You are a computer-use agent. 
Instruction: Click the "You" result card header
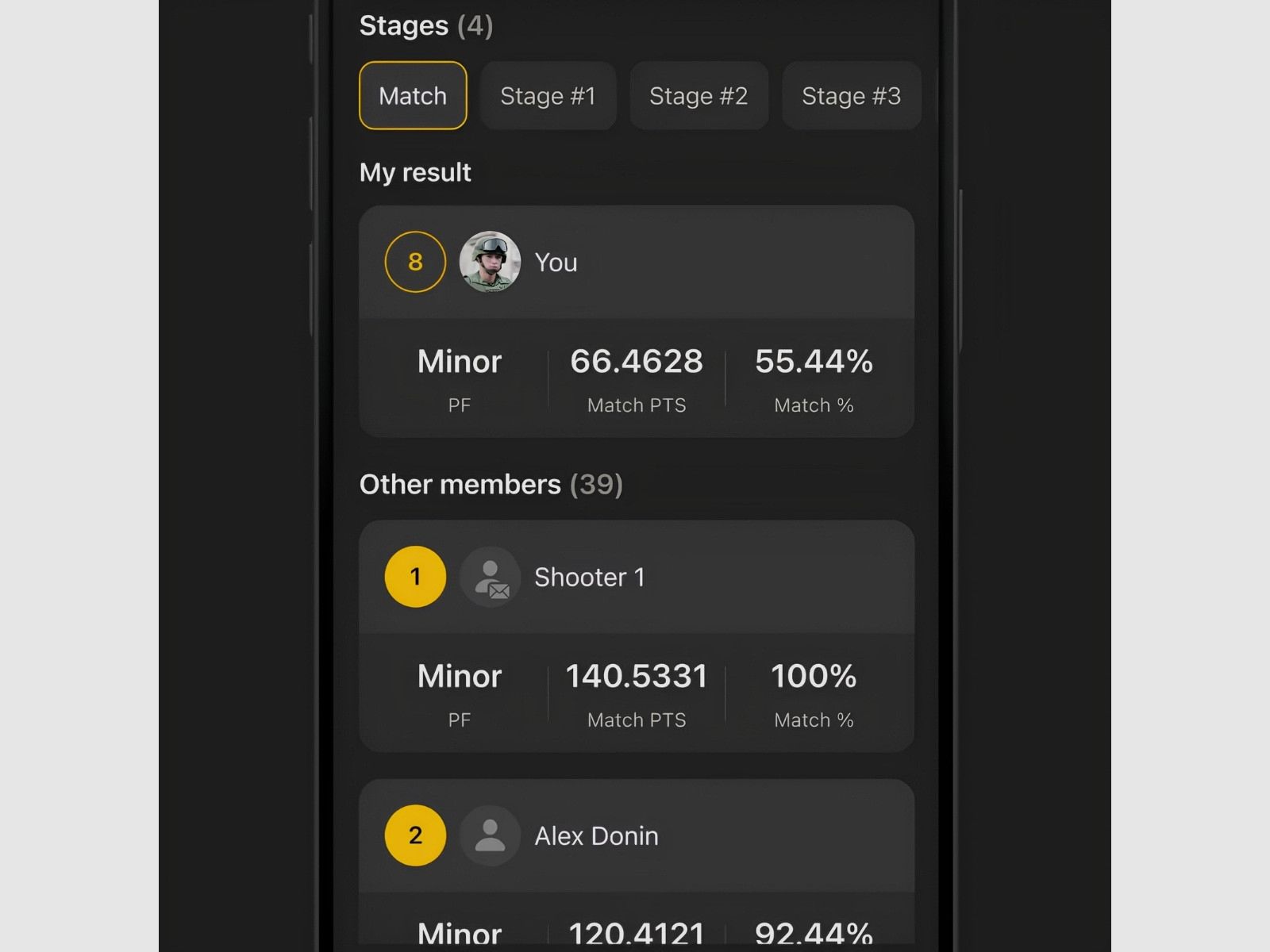[637, 262]
